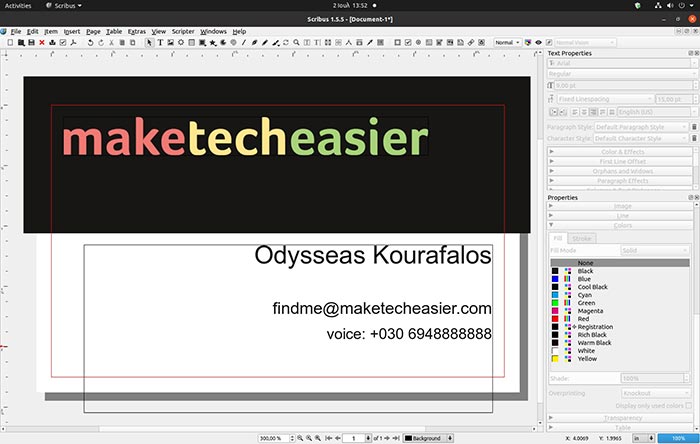
Task: Toggle the Edit in Preview Mode icon
Action: (549, 42)
